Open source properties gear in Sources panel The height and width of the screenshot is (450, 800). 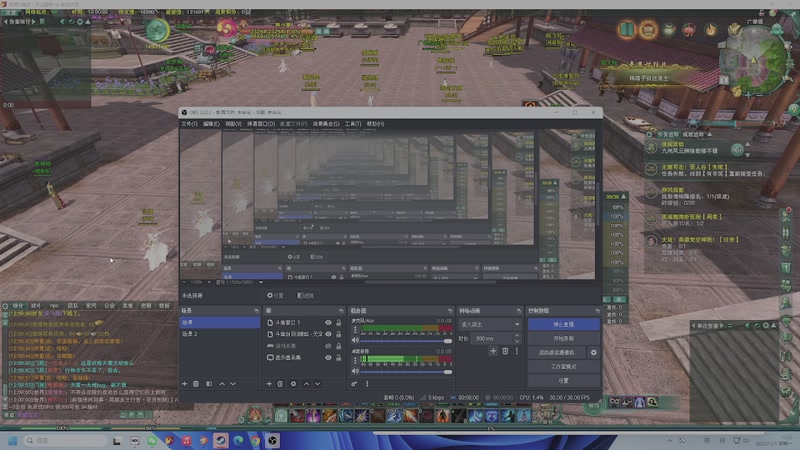(293, 384)
